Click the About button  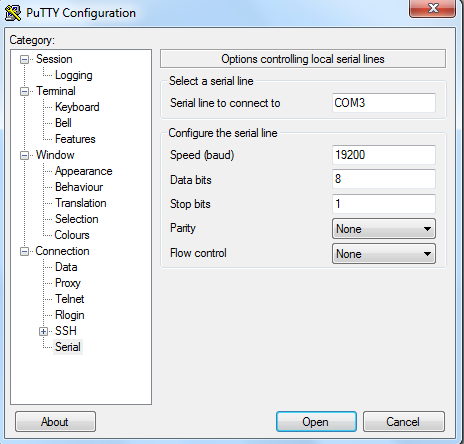(55, 422)
